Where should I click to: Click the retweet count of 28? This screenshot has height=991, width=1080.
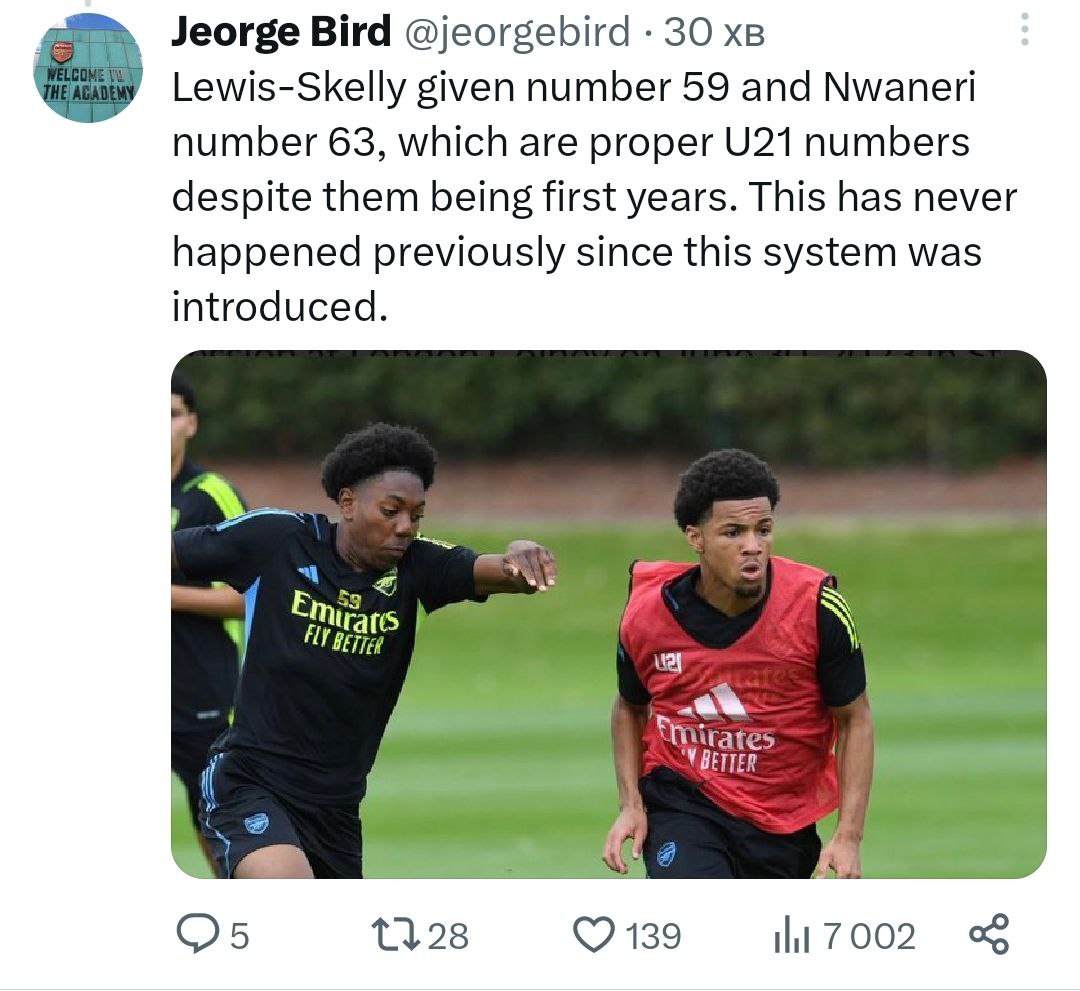pyautogui.click(x=448, y=936)
